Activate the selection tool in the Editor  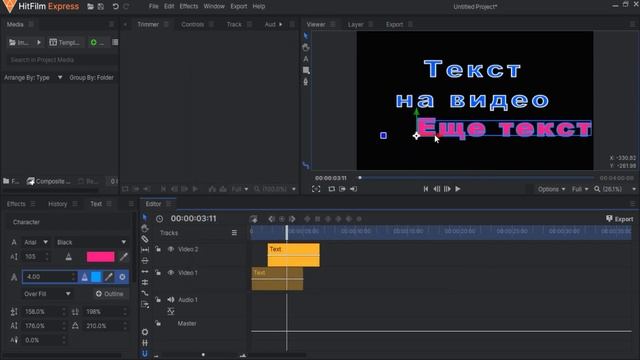(145, 217)
